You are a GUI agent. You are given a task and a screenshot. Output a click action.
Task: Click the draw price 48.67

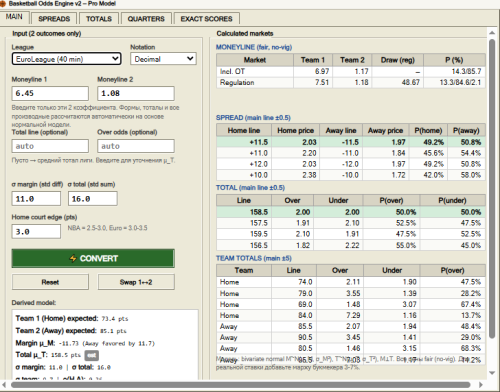(410, 82)
